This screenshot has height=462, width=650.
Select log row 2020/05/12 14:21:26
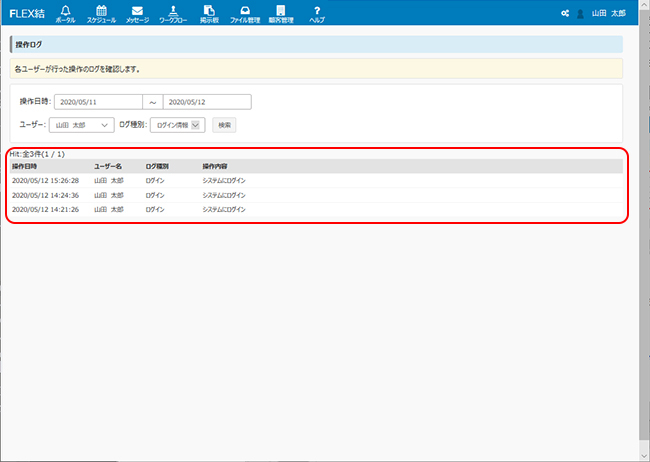pyautogui.click(x=316, y=209)
